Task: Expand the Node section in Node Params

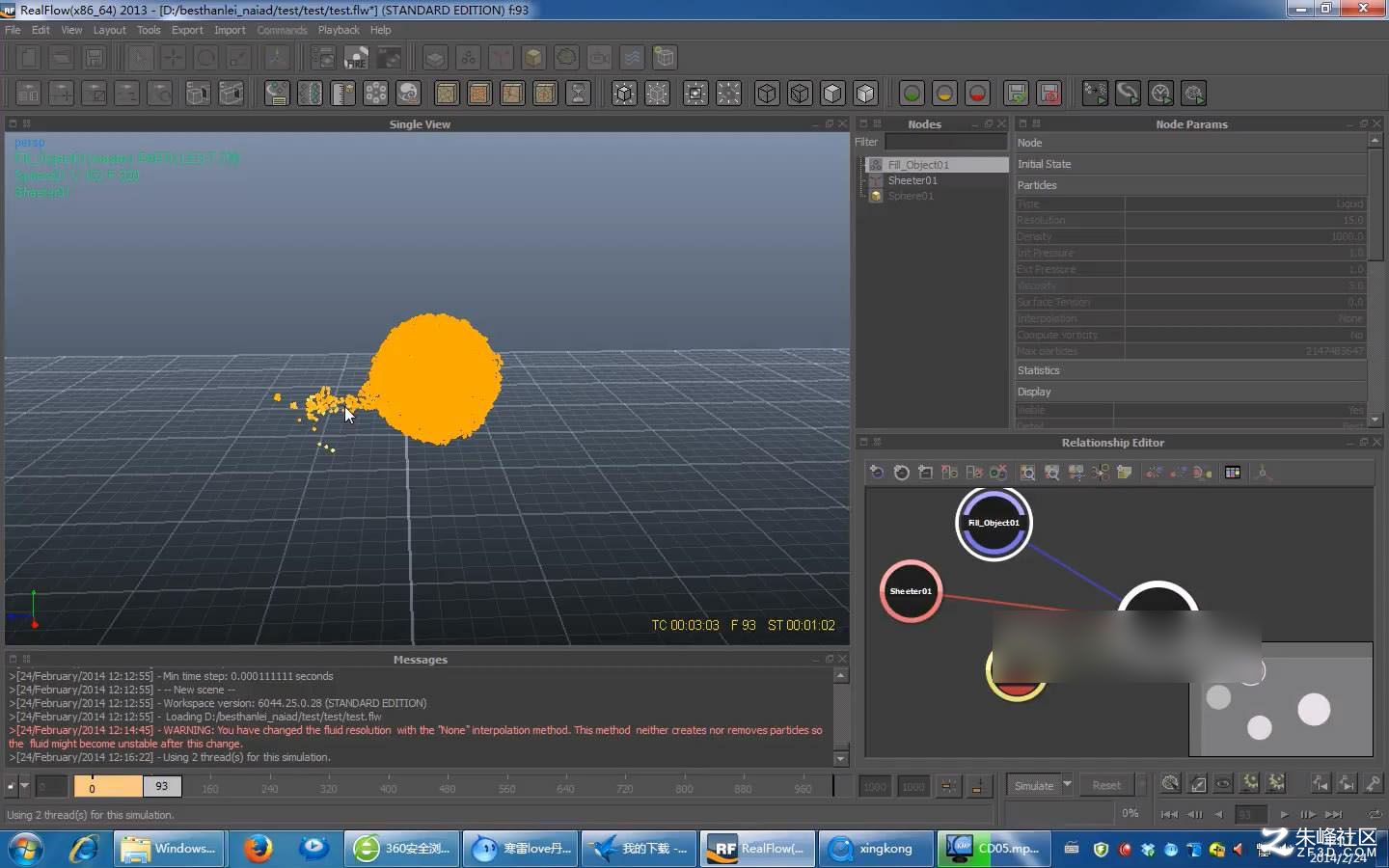Action: [1190, 143]
